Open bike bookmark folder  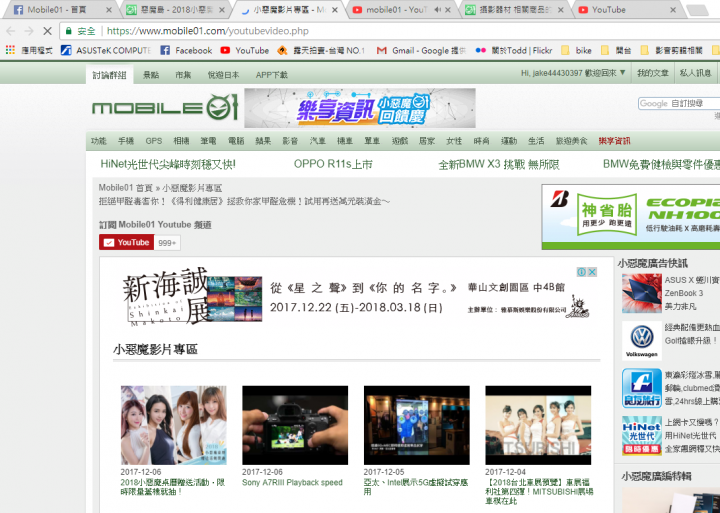pyautogui.click(x=577, y=51)
